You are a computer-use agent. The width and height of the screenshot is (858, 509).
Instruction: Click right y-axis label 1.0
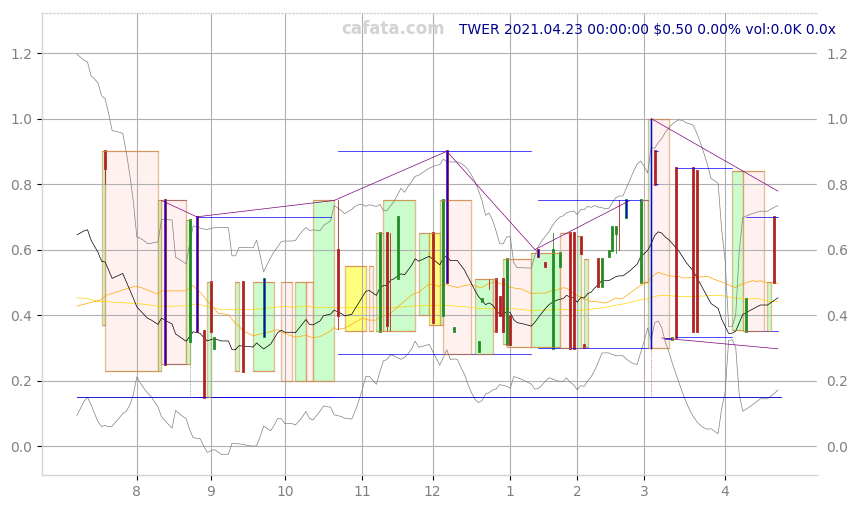[x=838, y=119]
